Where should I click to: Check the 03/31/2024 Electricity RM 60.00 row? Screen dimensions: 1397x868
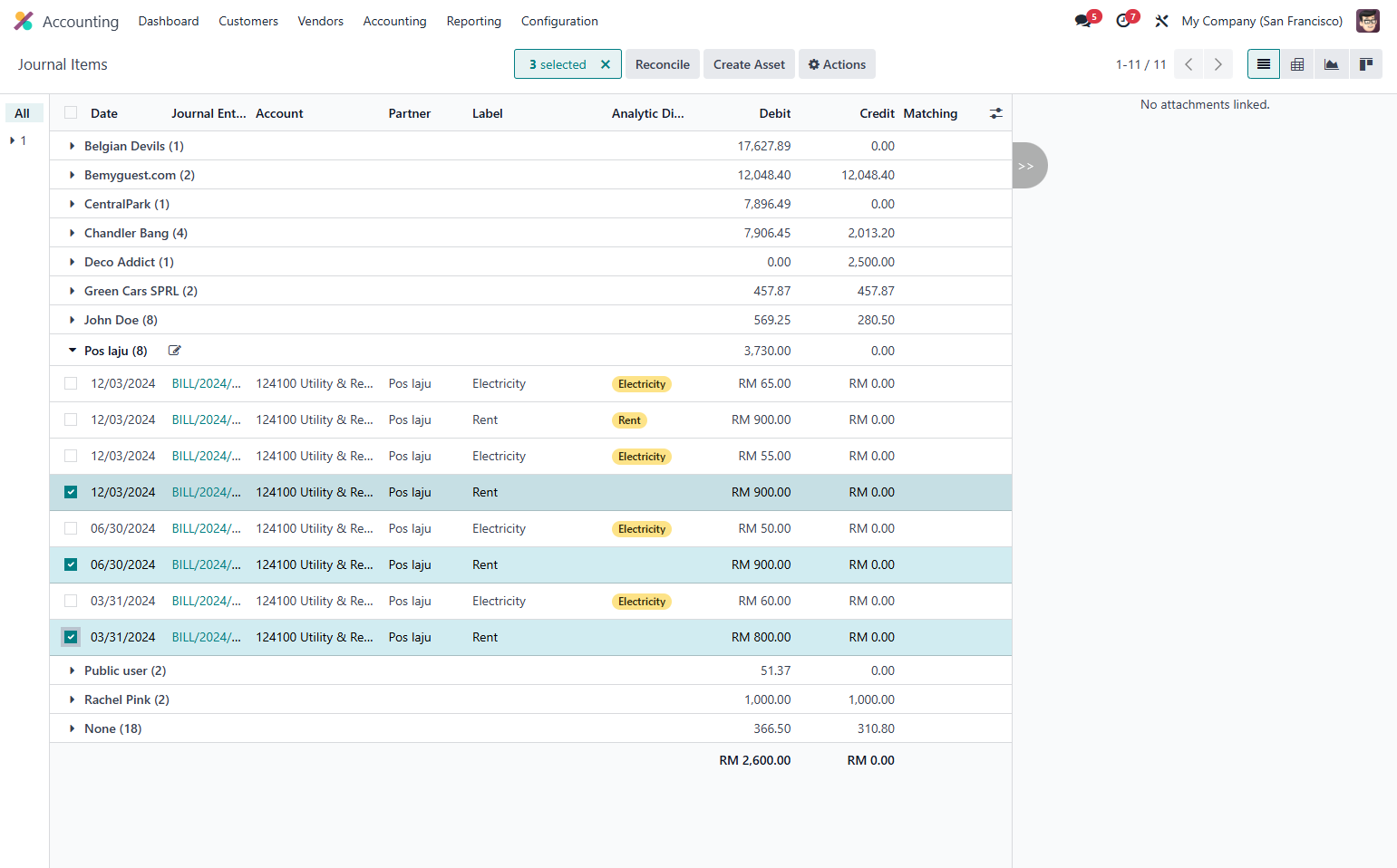[71, 601]
